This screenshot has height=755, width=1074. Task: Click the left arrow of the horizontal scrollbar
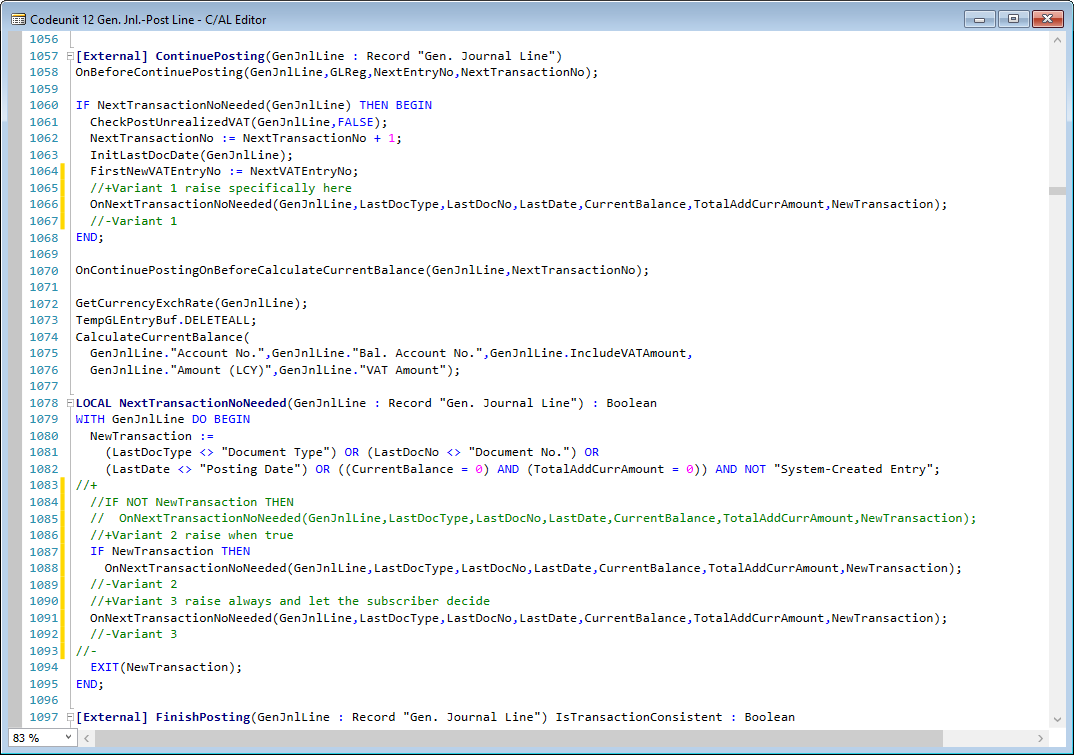coord(86,737)
